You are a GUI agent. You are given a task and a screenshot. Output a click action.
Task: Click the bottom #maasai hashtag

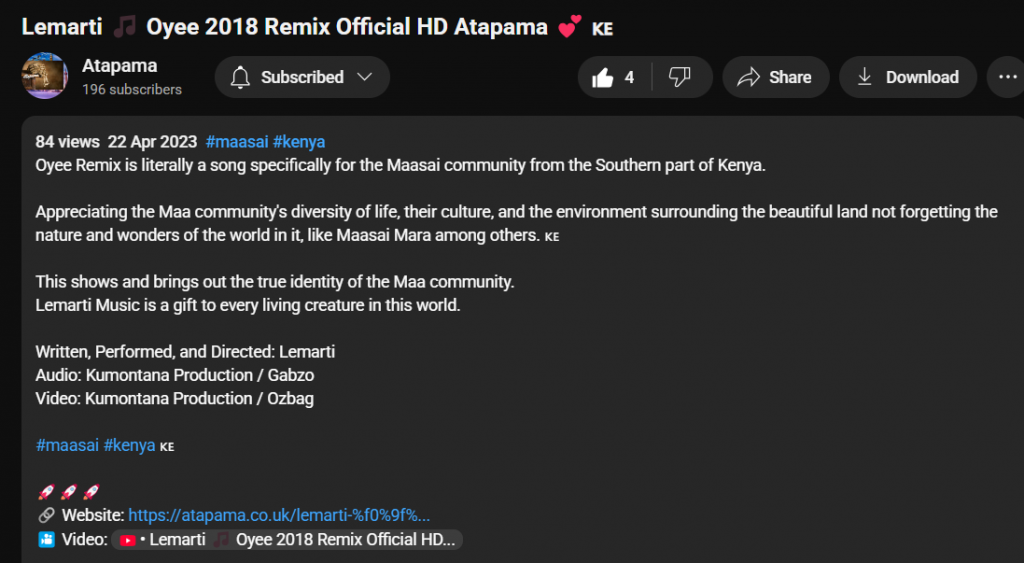point(66,445)
